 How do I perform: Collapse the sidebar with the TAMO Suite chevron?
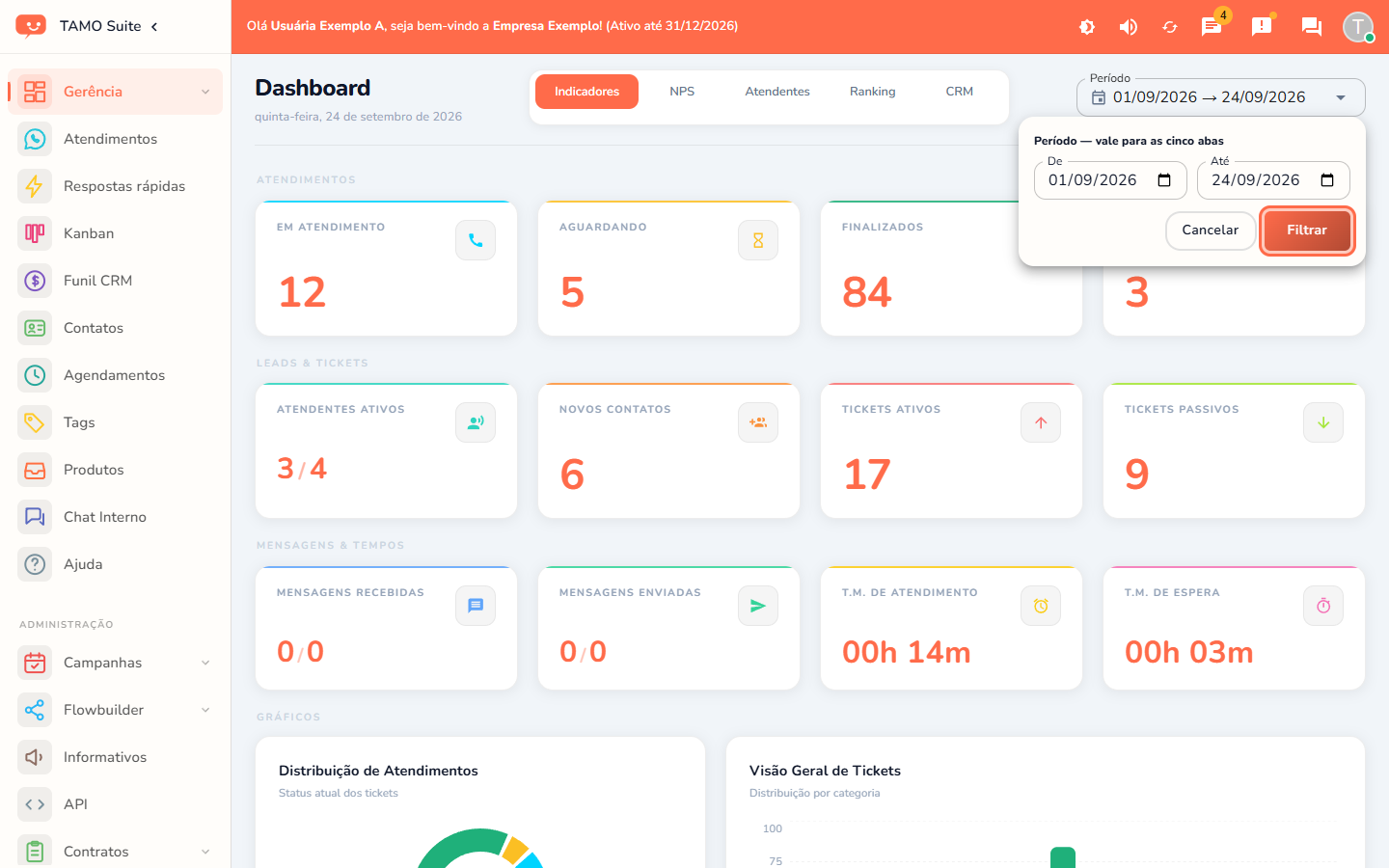[154, 26]
